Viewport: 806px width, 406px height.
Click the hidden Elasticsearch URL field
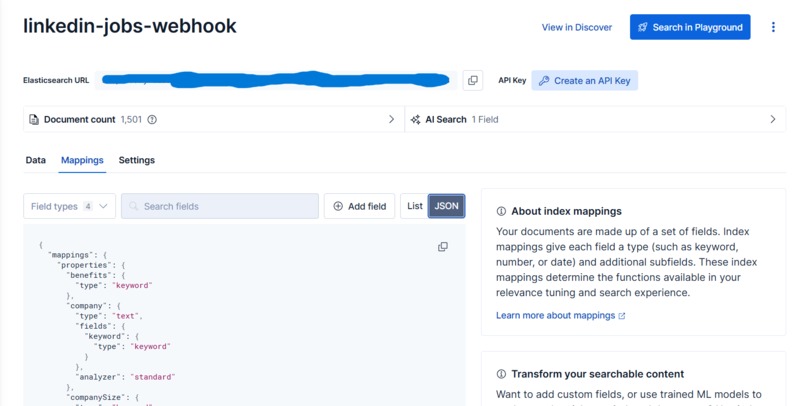[x=276, y=80]
